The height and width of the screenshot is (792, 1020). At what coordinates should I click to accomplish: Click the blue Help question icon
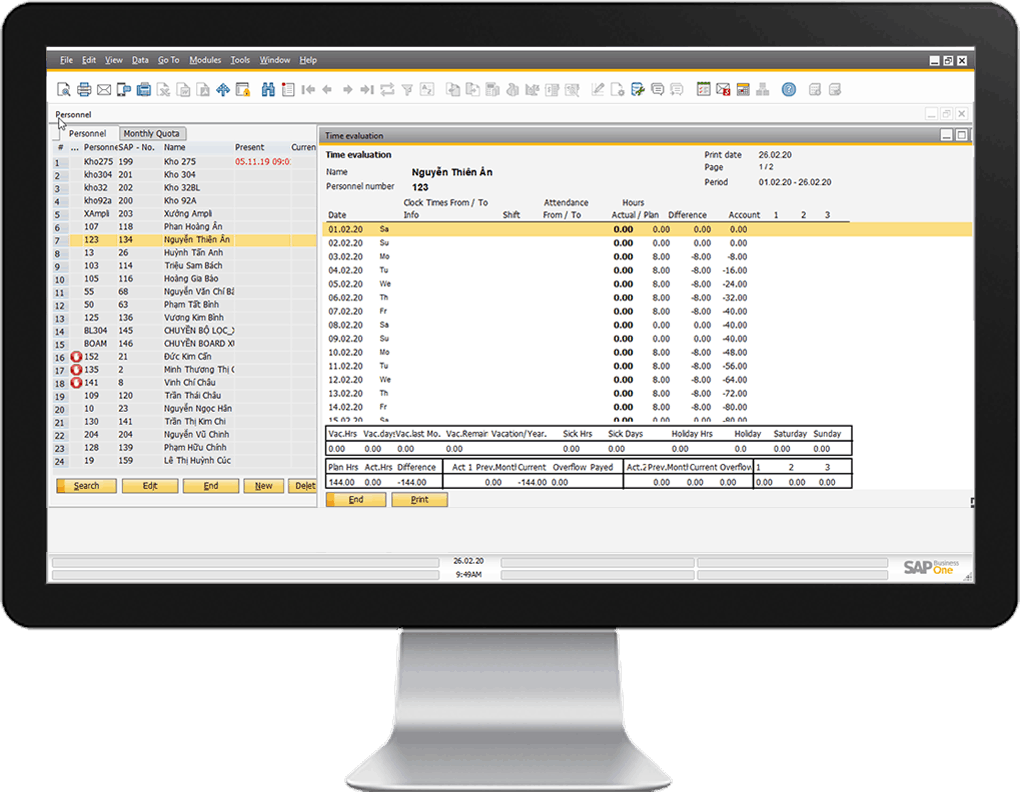click(788, 90)
